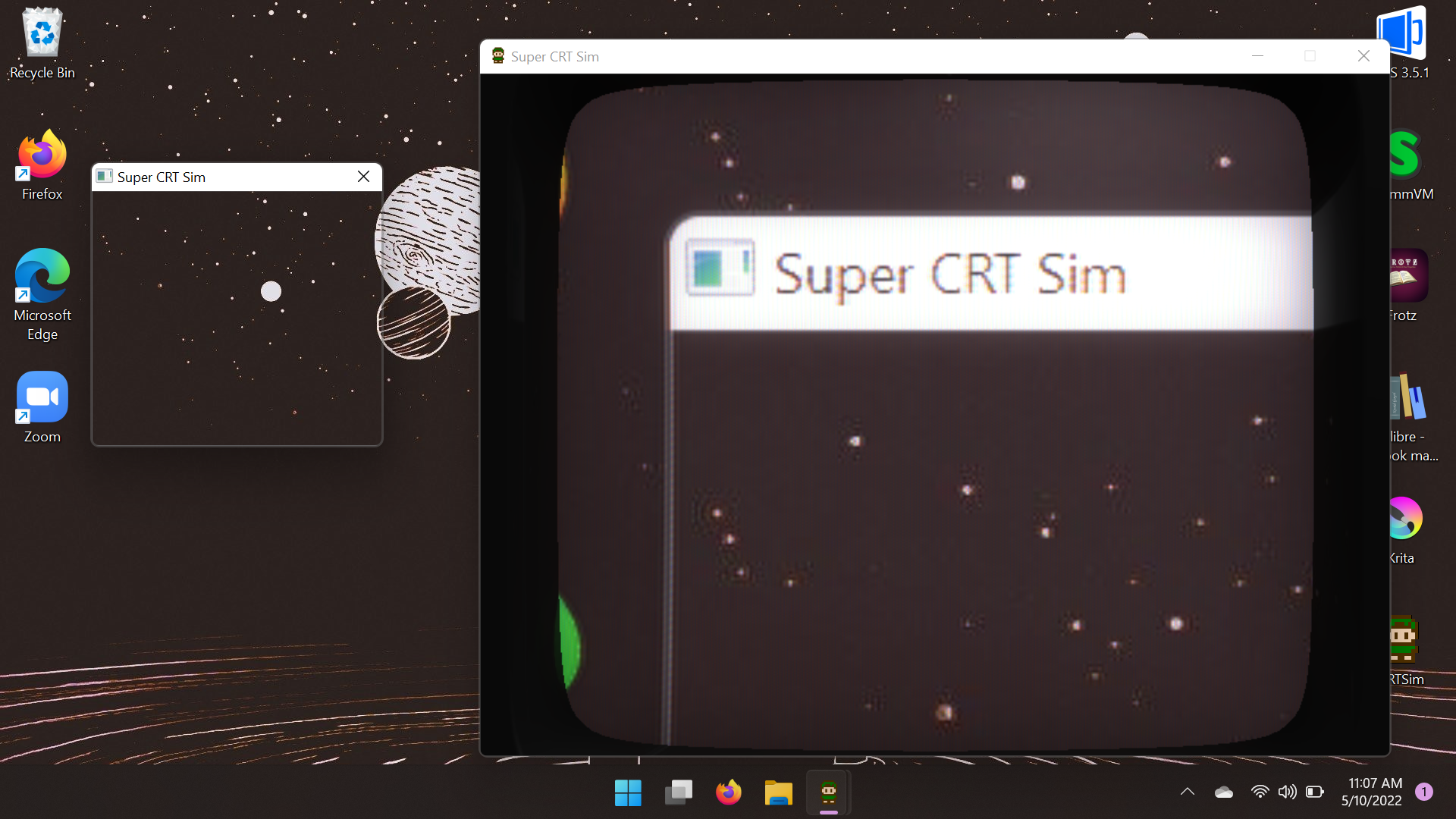Open the volume speaker tray icon
1456x819 pixels.
click(1287, 792)
